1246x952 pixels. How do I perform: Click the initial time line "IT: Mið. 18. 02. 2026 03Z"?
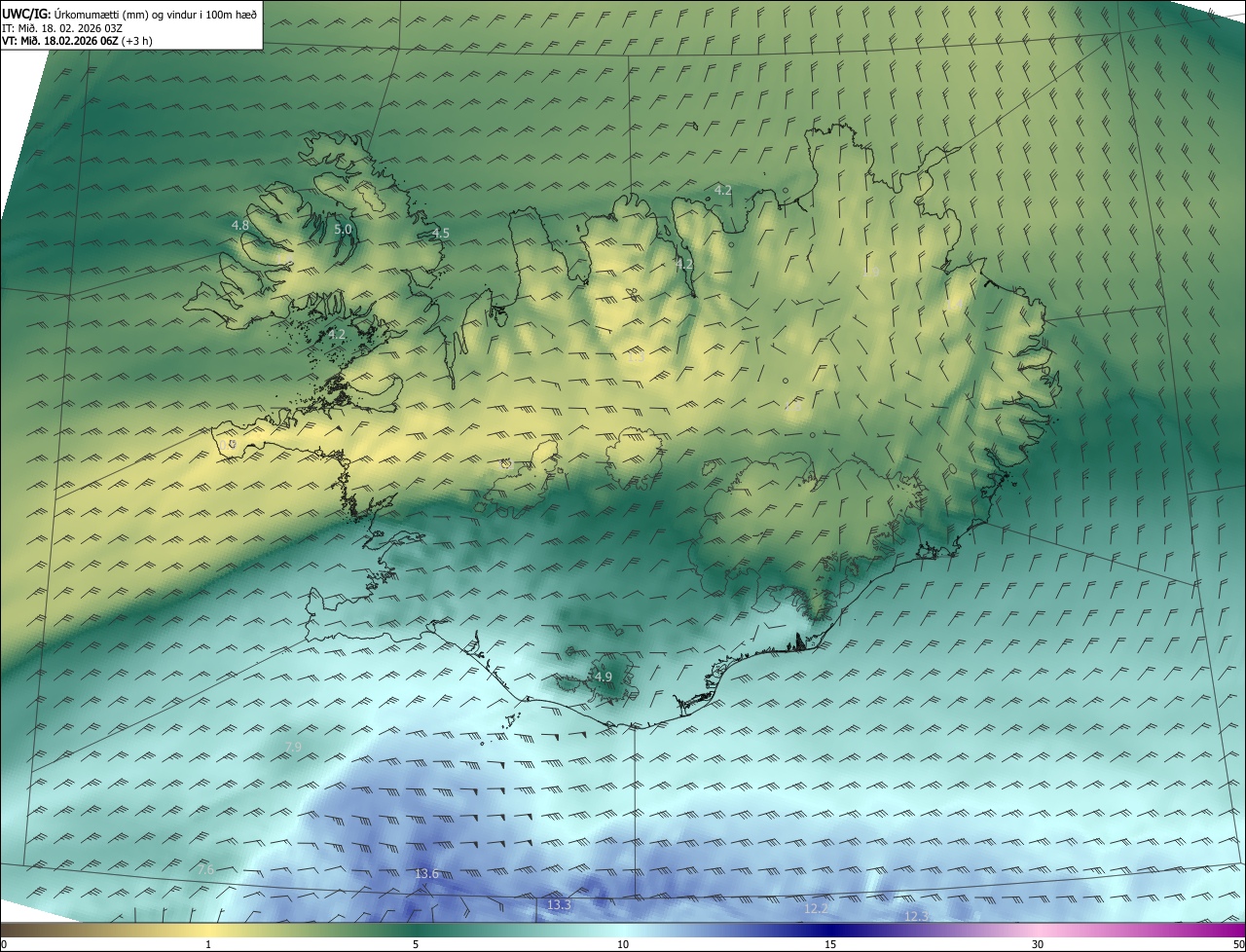(61, 27)
